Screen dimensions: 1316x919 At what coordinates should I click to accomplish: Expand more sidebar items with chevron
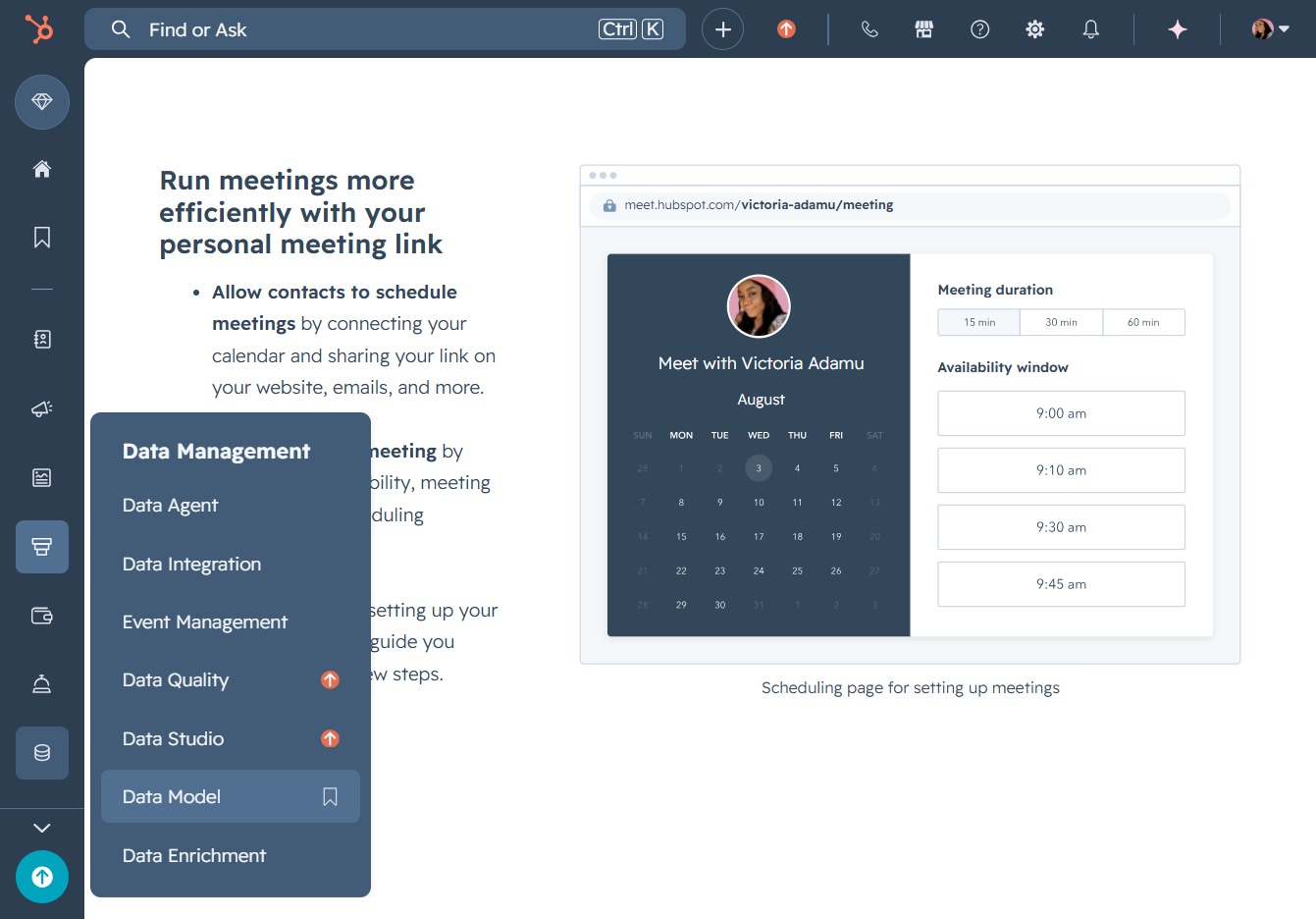(42, 828)
